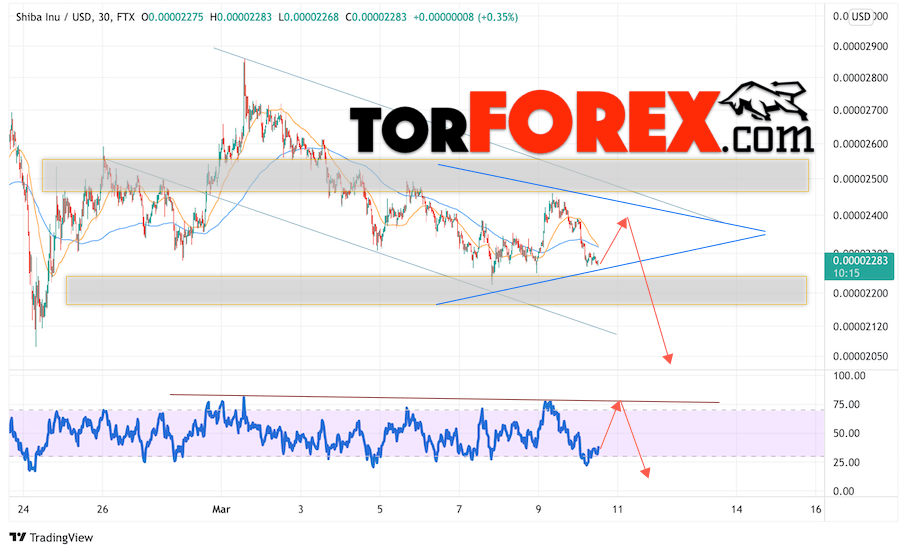
Task: Click the 0.00002400 price axis label
Action: coord(860,216)
